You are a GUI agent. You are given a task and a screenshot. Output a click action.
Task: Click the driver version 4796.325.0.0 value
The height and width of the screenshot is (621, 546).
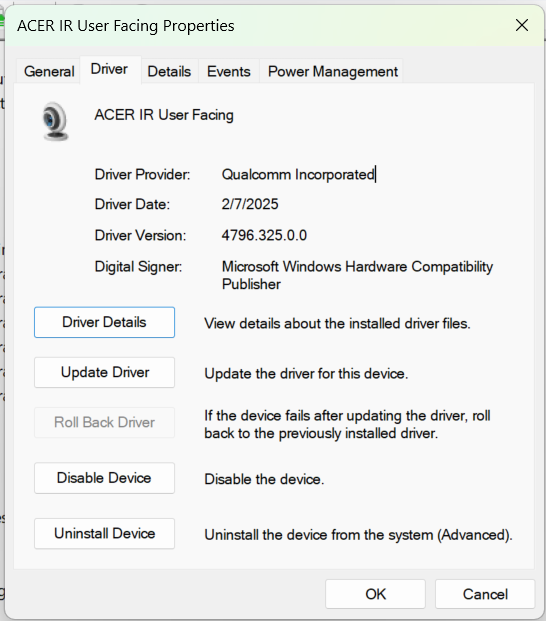click(264, 235)
